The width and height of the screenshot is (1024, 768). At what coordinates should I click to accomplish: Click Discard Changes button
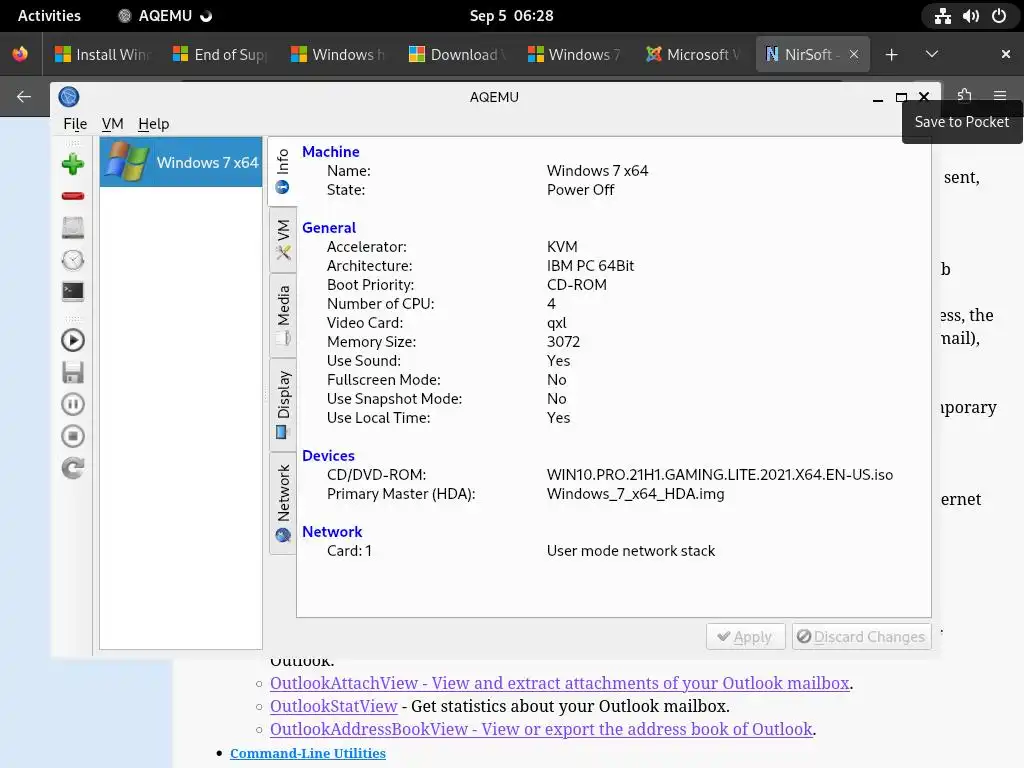(861, 637)
